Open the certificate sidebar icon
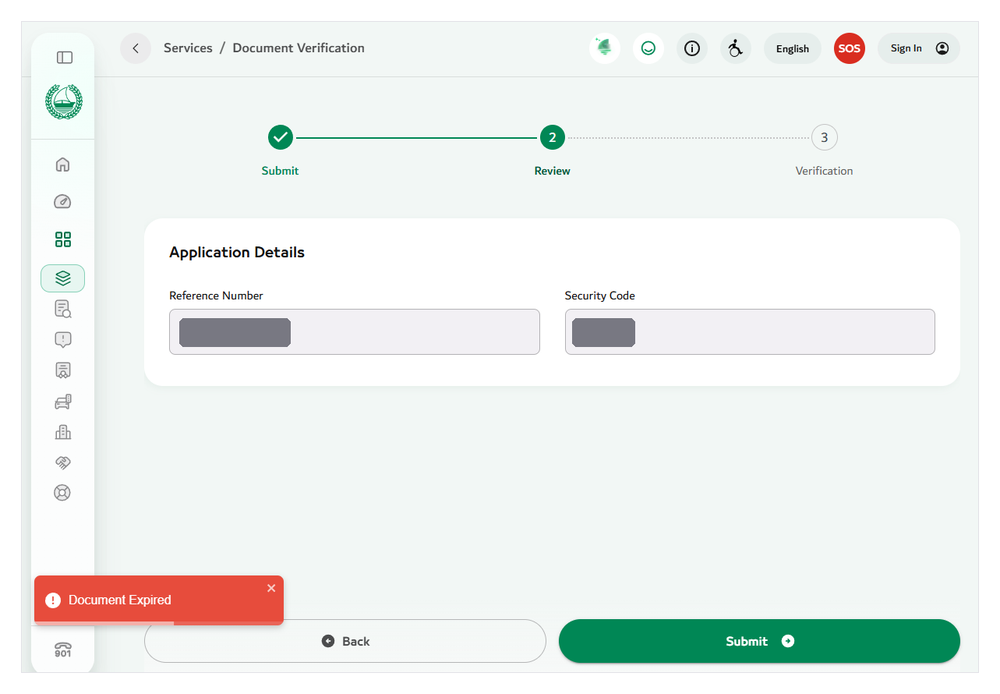Image resolution: width=1000 pixels, height=694 pixels. 62,370
